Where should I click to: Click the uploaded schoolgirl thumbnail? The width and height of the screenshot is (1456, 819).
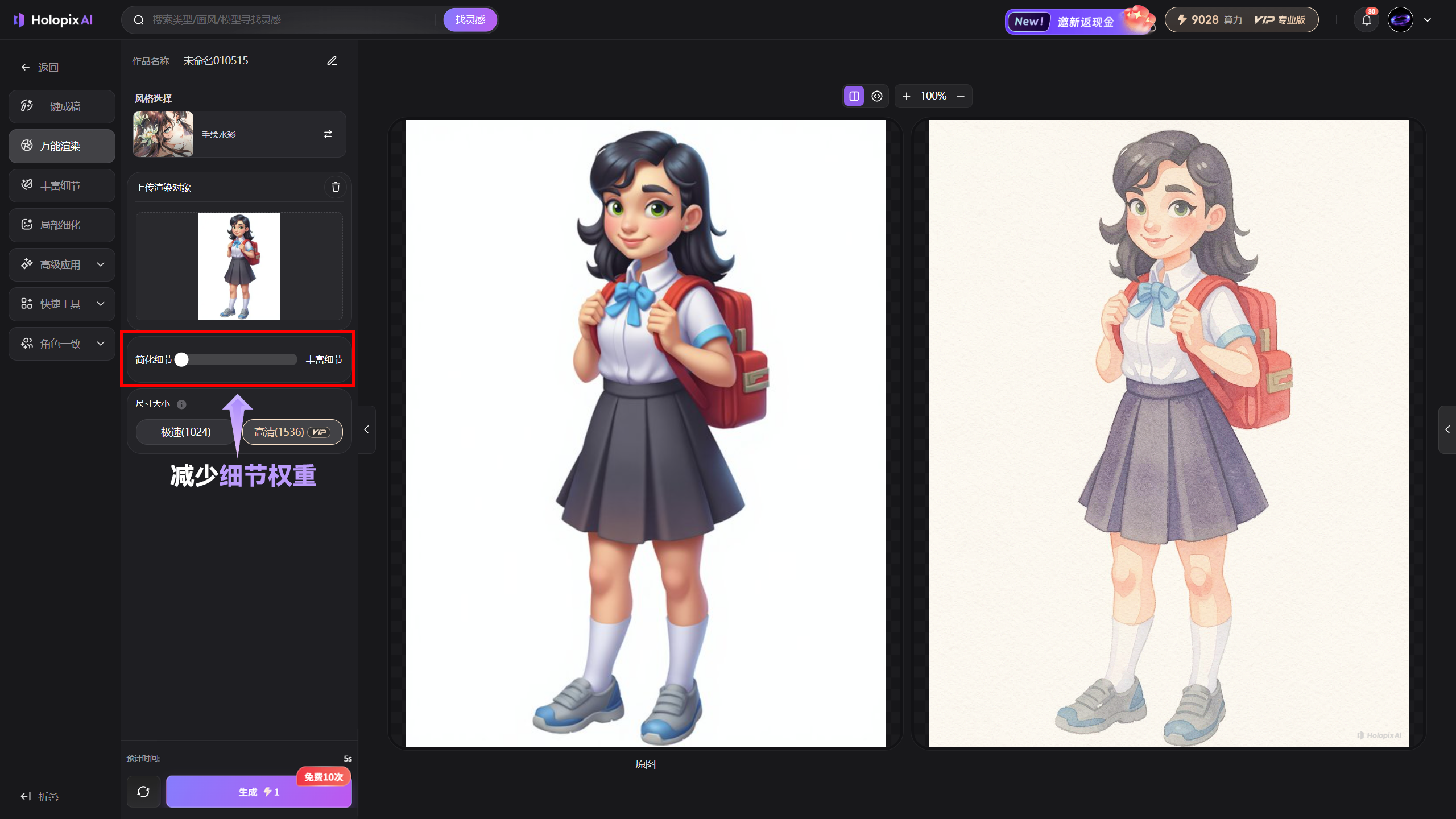[239, 266]
